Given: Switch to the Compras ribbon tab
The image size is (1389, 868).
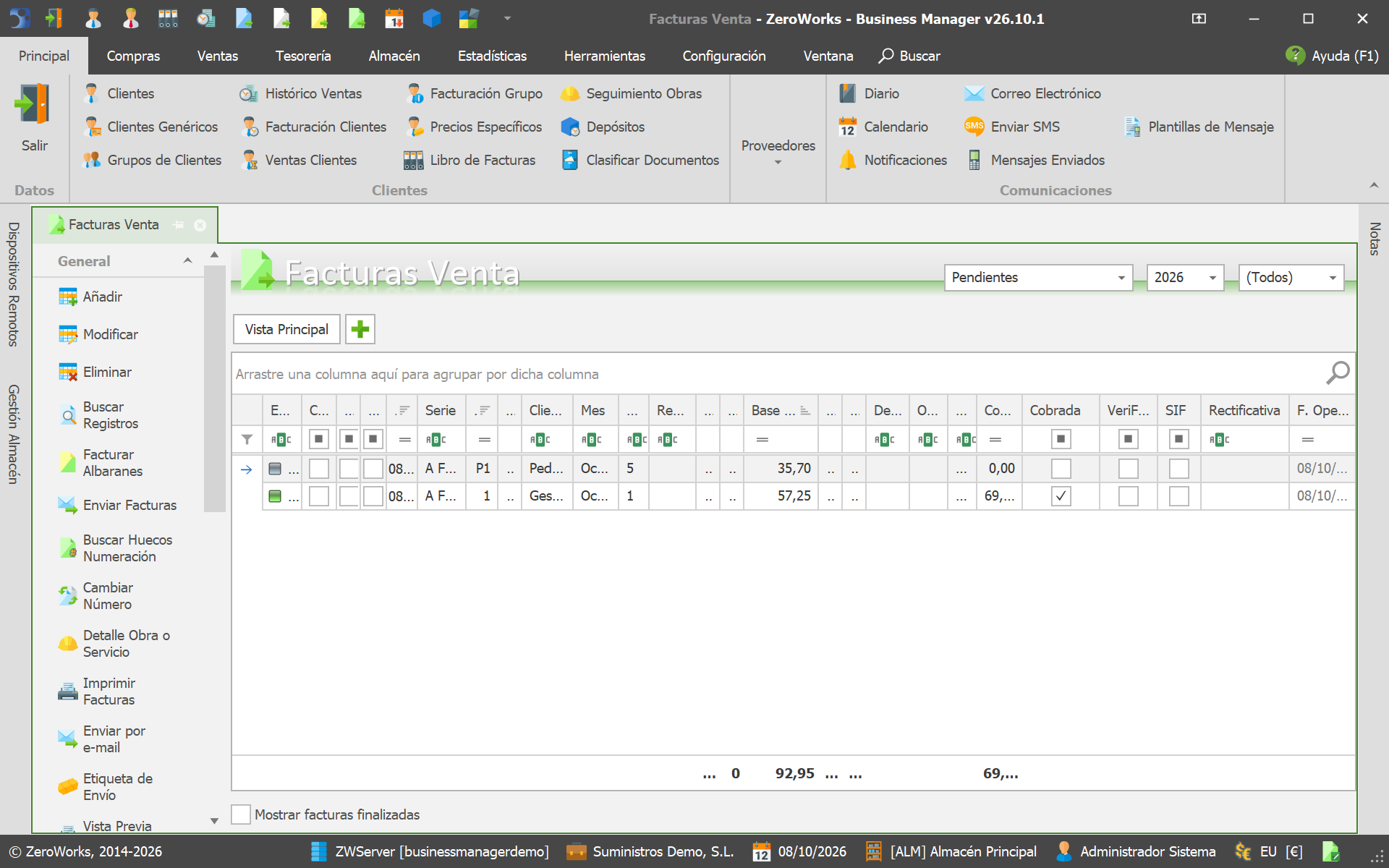Looking at the screenshot, I should (133, 56).
